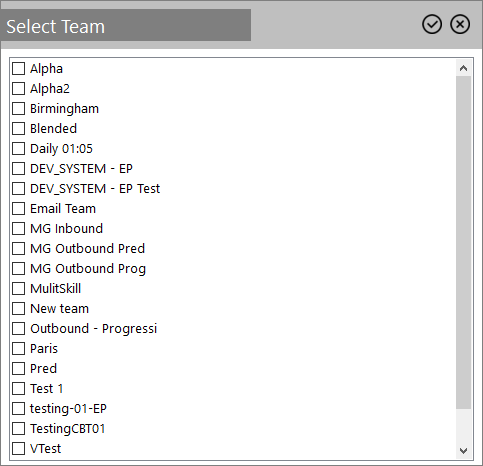The image size is (483, 466).
Task: Cancel dialog with the X circle icon
Action: [x=460, y=24]
